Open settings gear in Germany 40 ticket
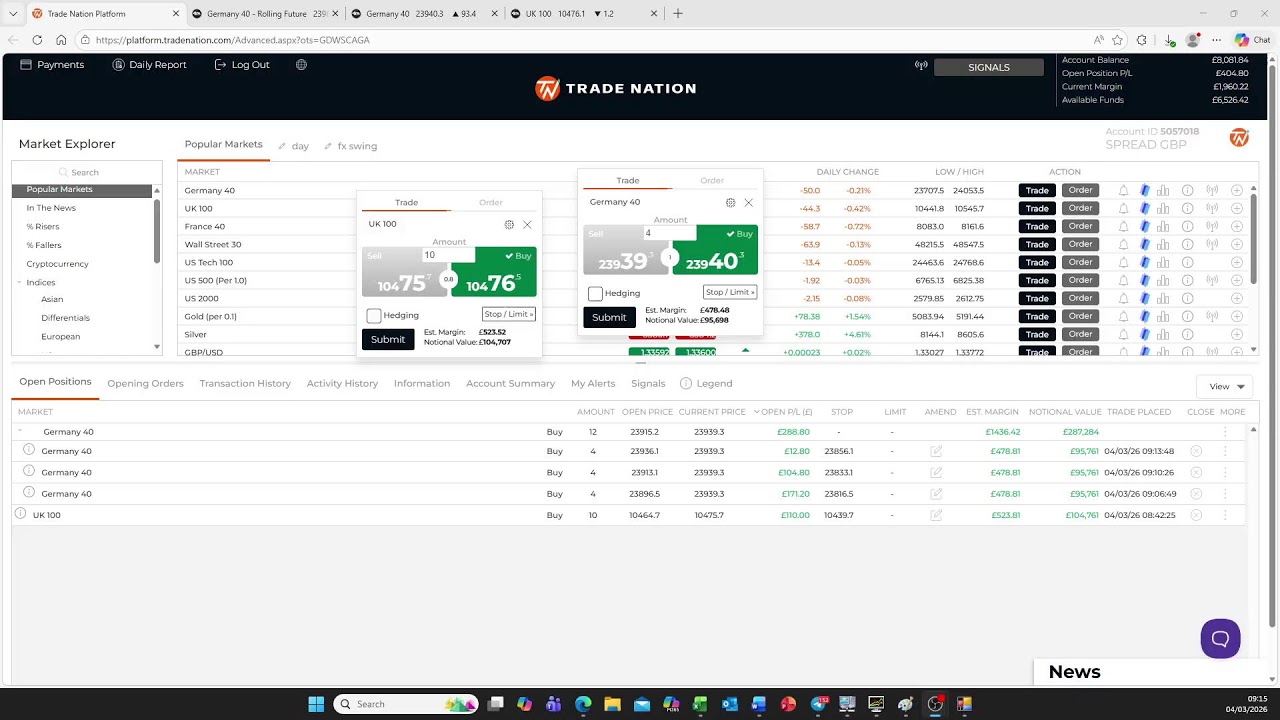This screenshot has height=720, width=1280. pos(730,203)
